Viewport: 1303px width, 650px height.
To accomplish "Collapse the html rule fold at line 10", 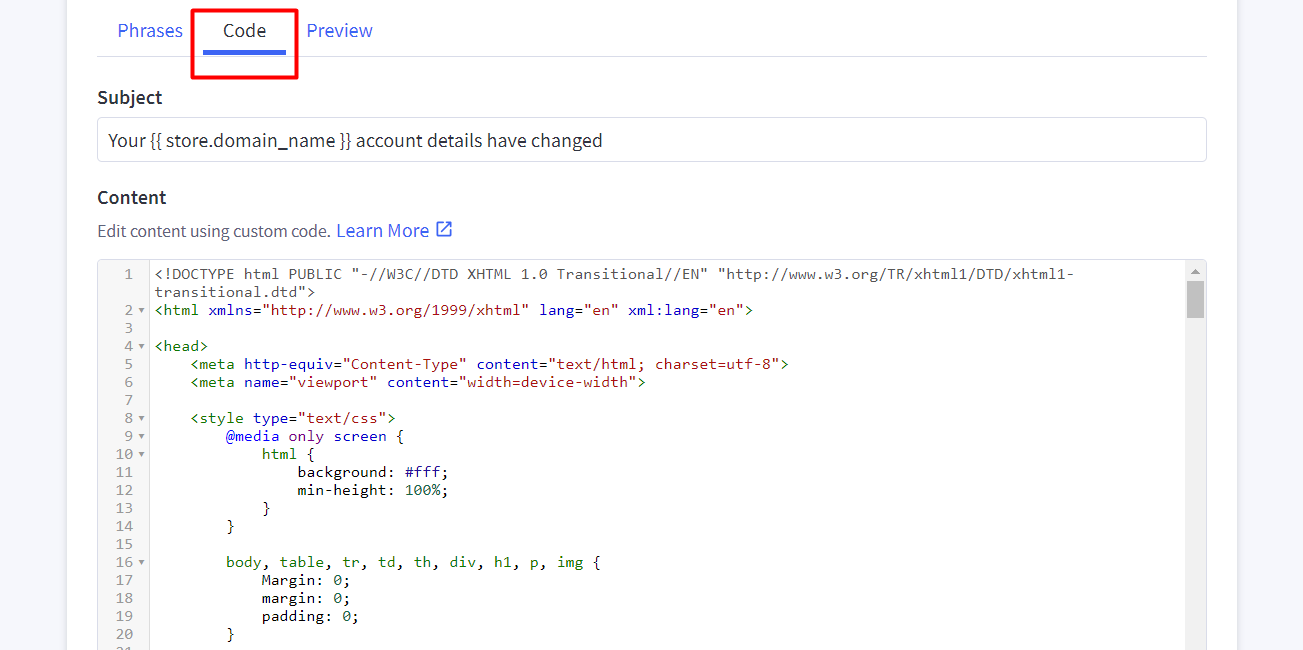I will pyautogui.click(x=142, y=455).
